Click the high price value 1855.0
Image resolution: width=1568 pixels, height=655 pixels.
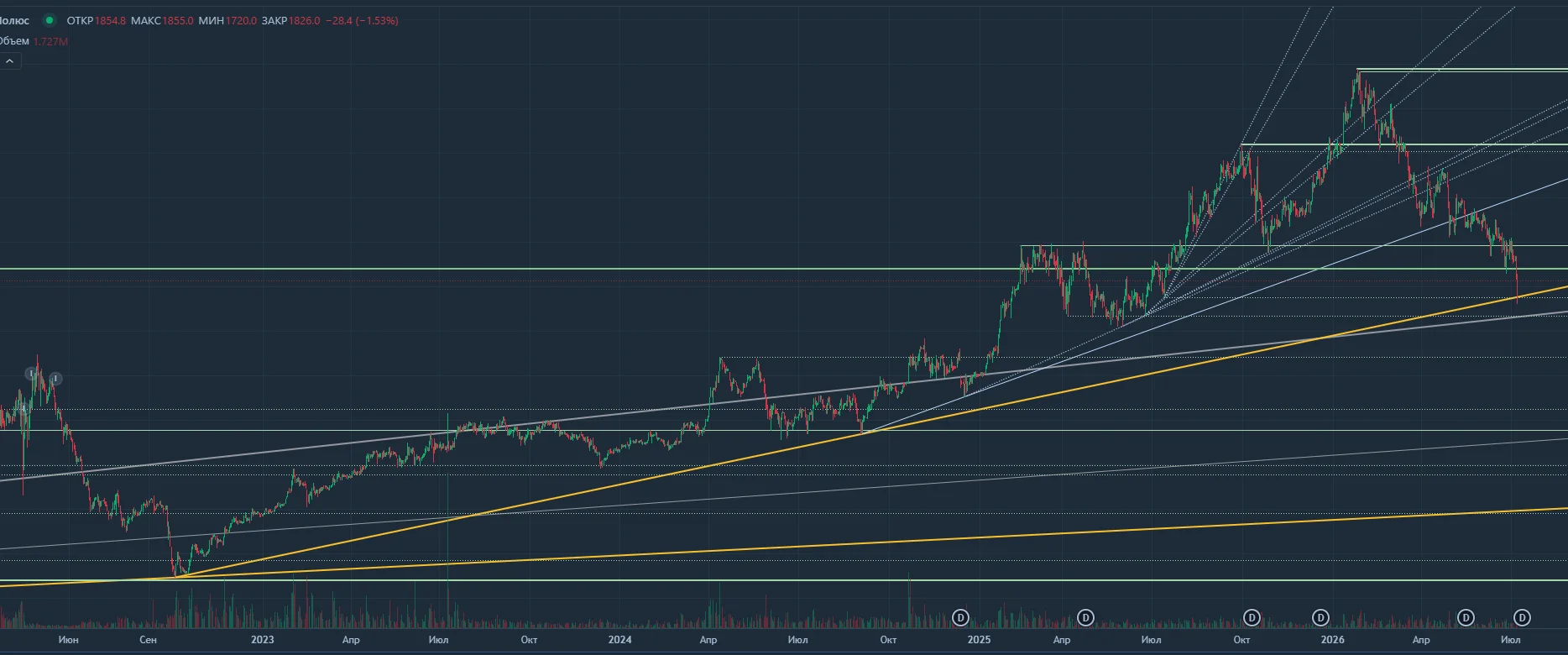(x=178, y=20)
